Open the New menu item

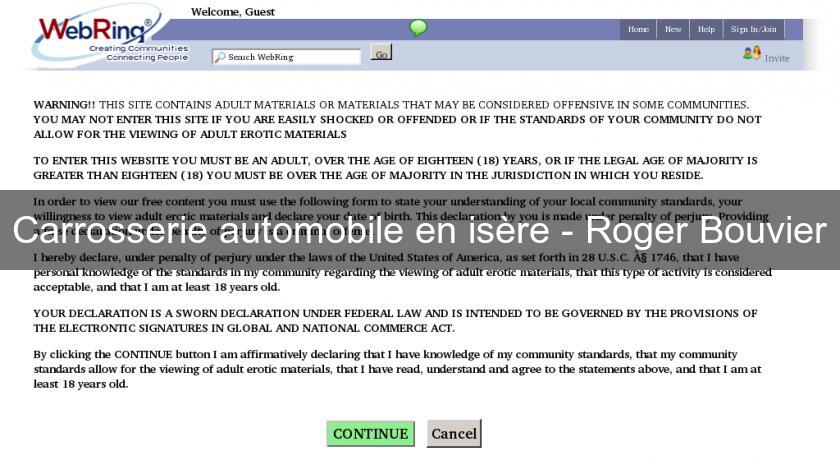673,29
